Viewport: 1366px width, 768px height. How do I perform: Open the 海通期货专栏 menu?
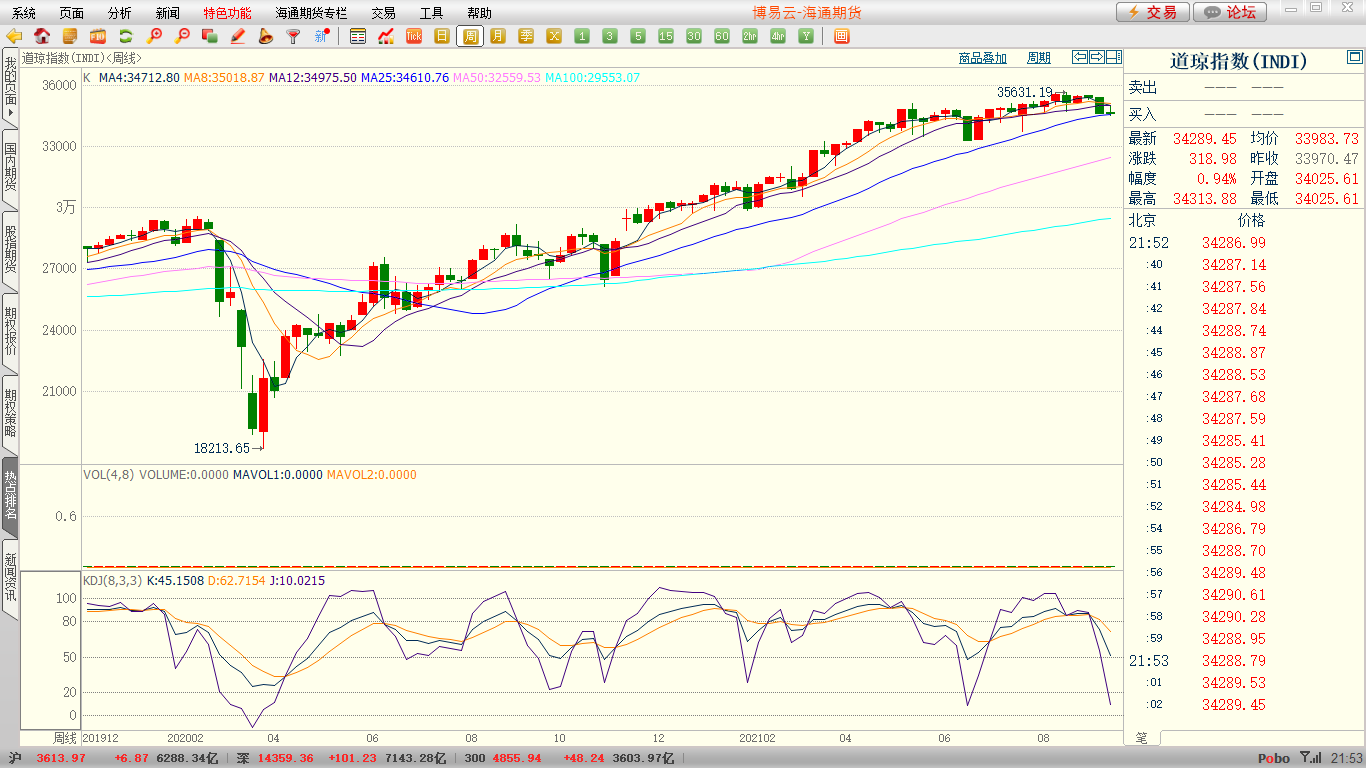311,13
